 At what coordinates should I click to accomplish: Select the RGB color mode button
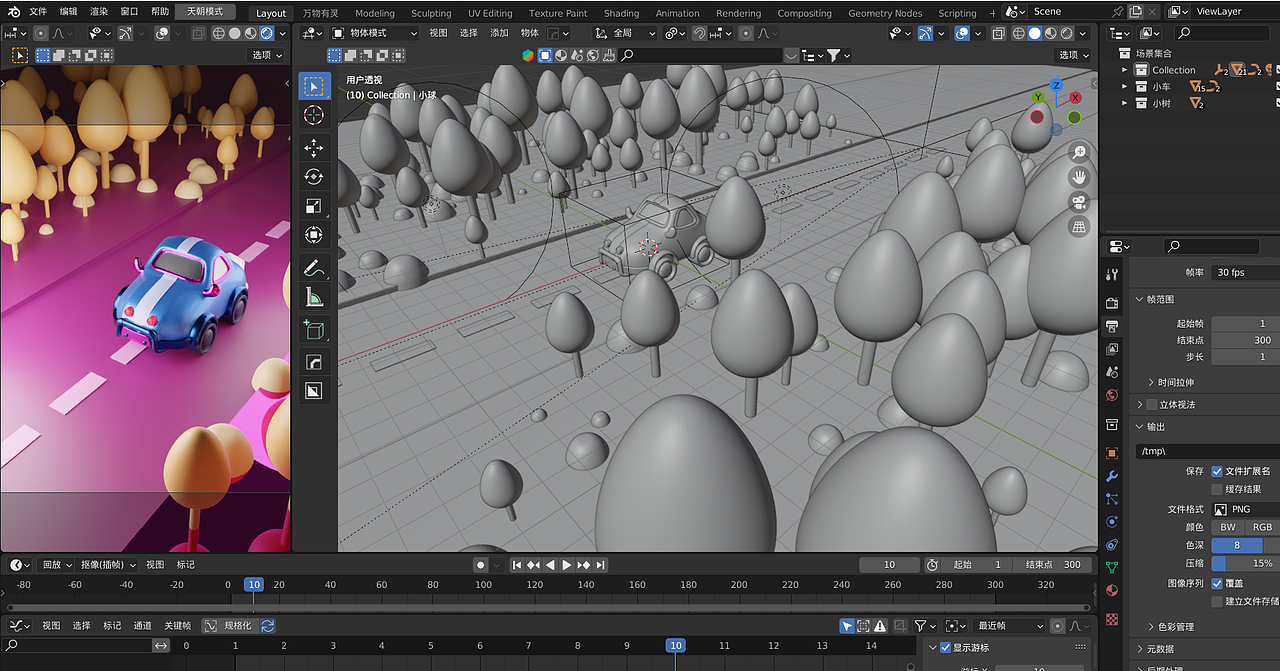click(1262, 527)
